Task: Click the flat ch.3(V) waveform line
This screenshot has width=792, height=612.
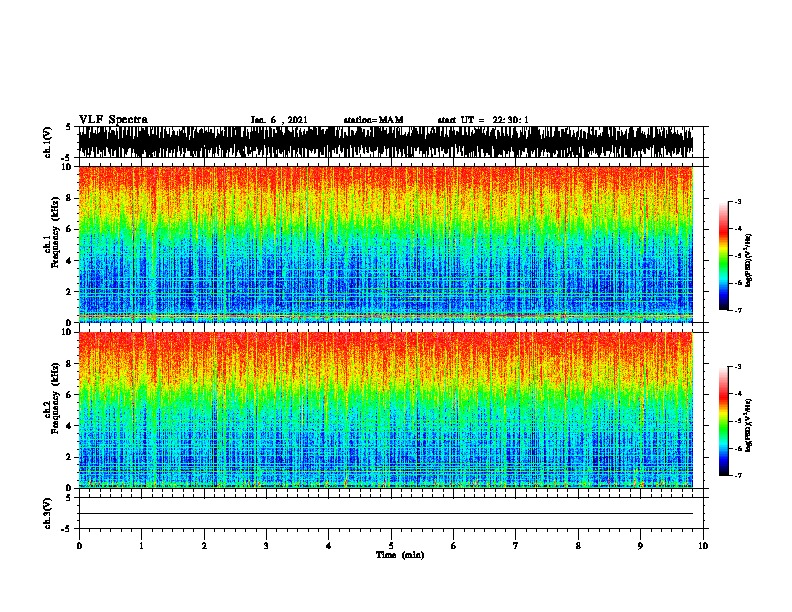Action: click(x=386, y=514)
